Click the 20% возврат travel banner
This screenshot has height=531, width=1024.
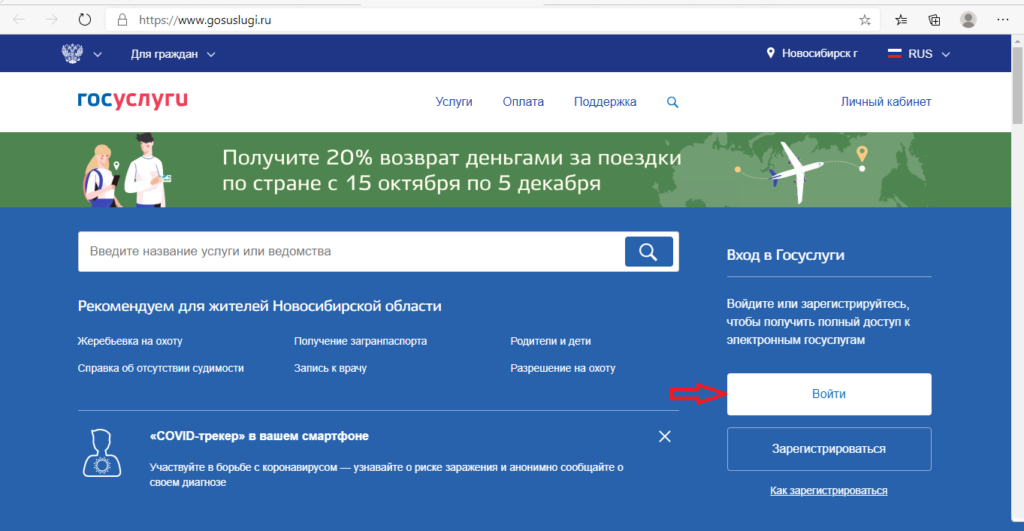coord(505,170)
